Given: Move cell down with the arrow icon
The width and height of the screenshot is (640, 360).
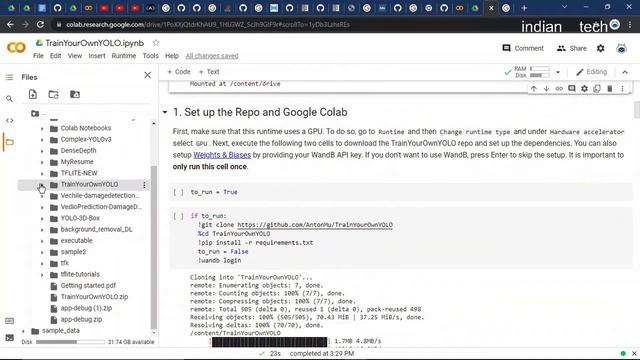Looking at the screenshot, I should (546, 89).
